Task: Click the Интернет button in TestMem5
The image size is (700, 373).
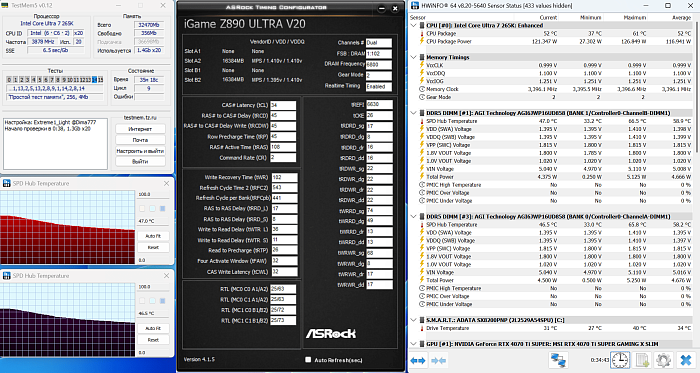Action: [140, 129]
